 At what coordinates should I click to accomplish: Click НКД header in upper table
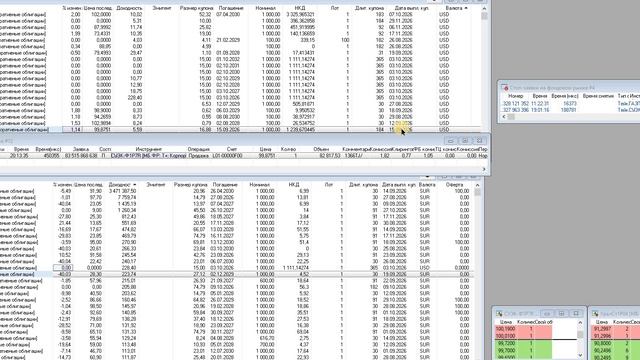(x=300, y=8)
